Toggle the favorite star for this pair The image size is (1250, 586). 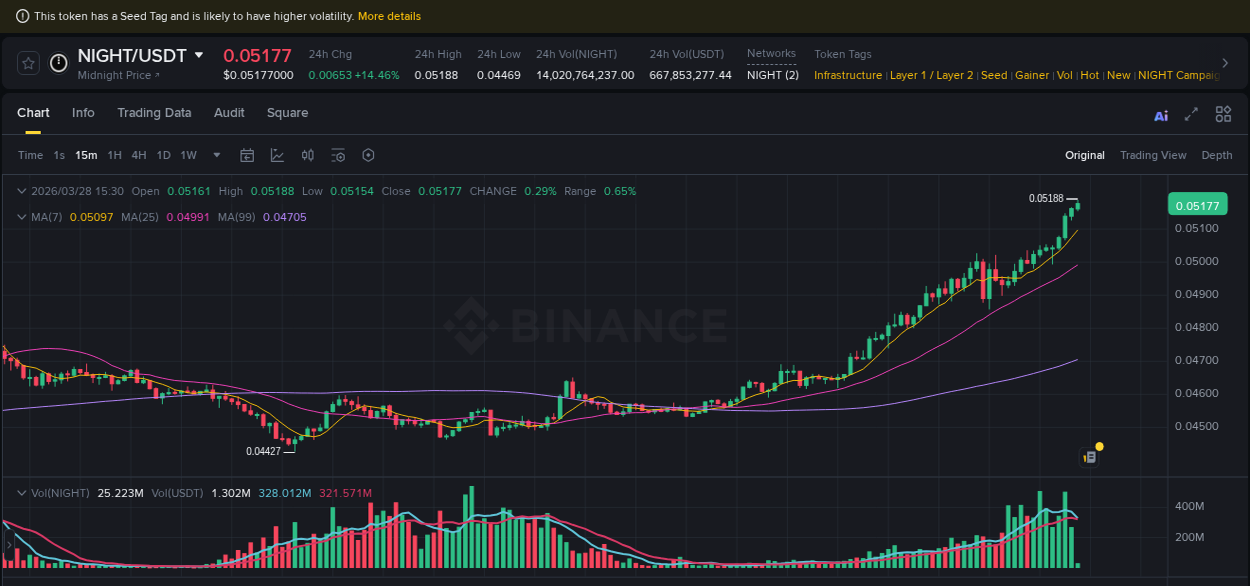[x=27, y=63]
